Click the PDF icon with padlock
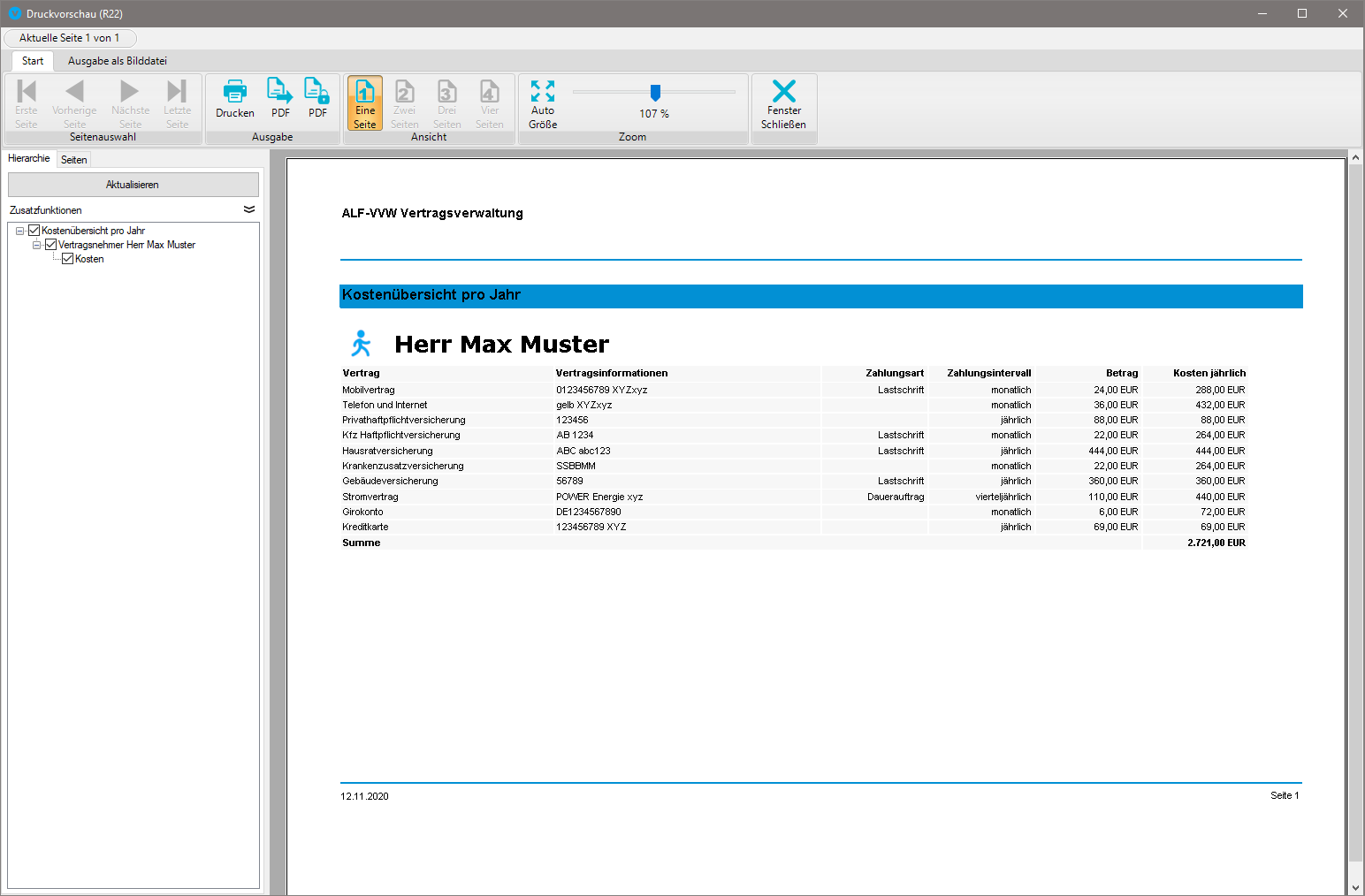This screenshot has height=896, width=1365. (317, 92)
